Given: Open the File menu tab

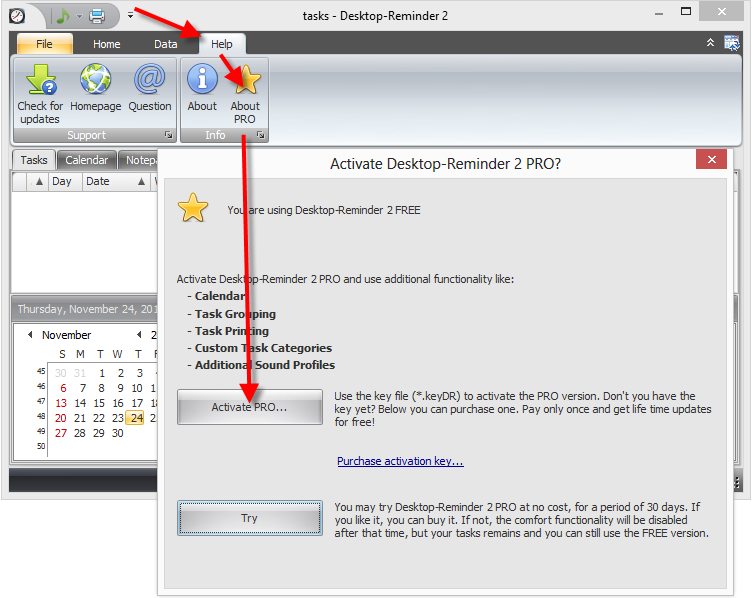Looking at the screenshot, I should tap(45, 44).
